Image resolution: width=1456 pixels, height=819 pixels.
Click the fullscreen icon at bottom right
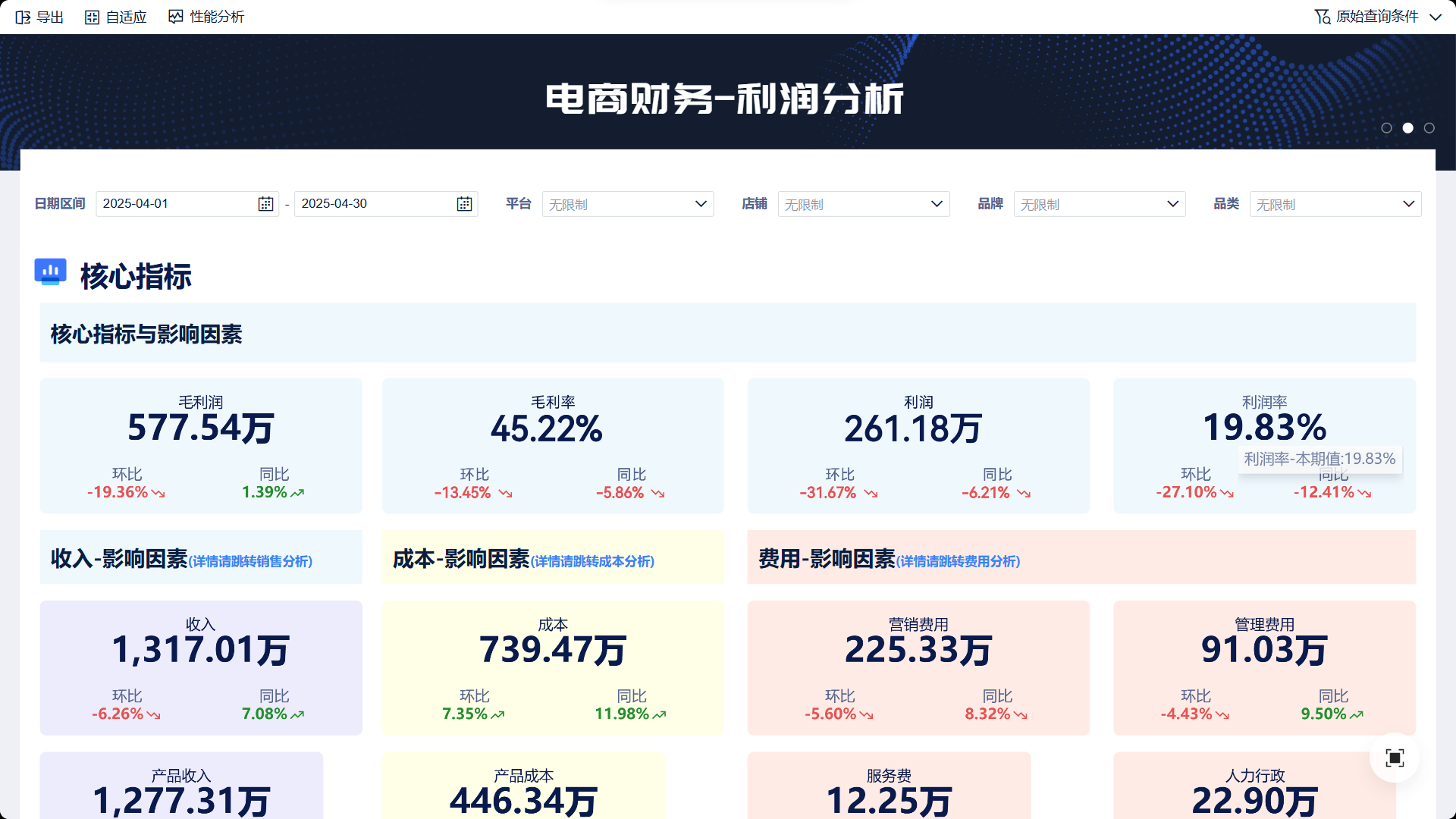tap(1394, 758)
